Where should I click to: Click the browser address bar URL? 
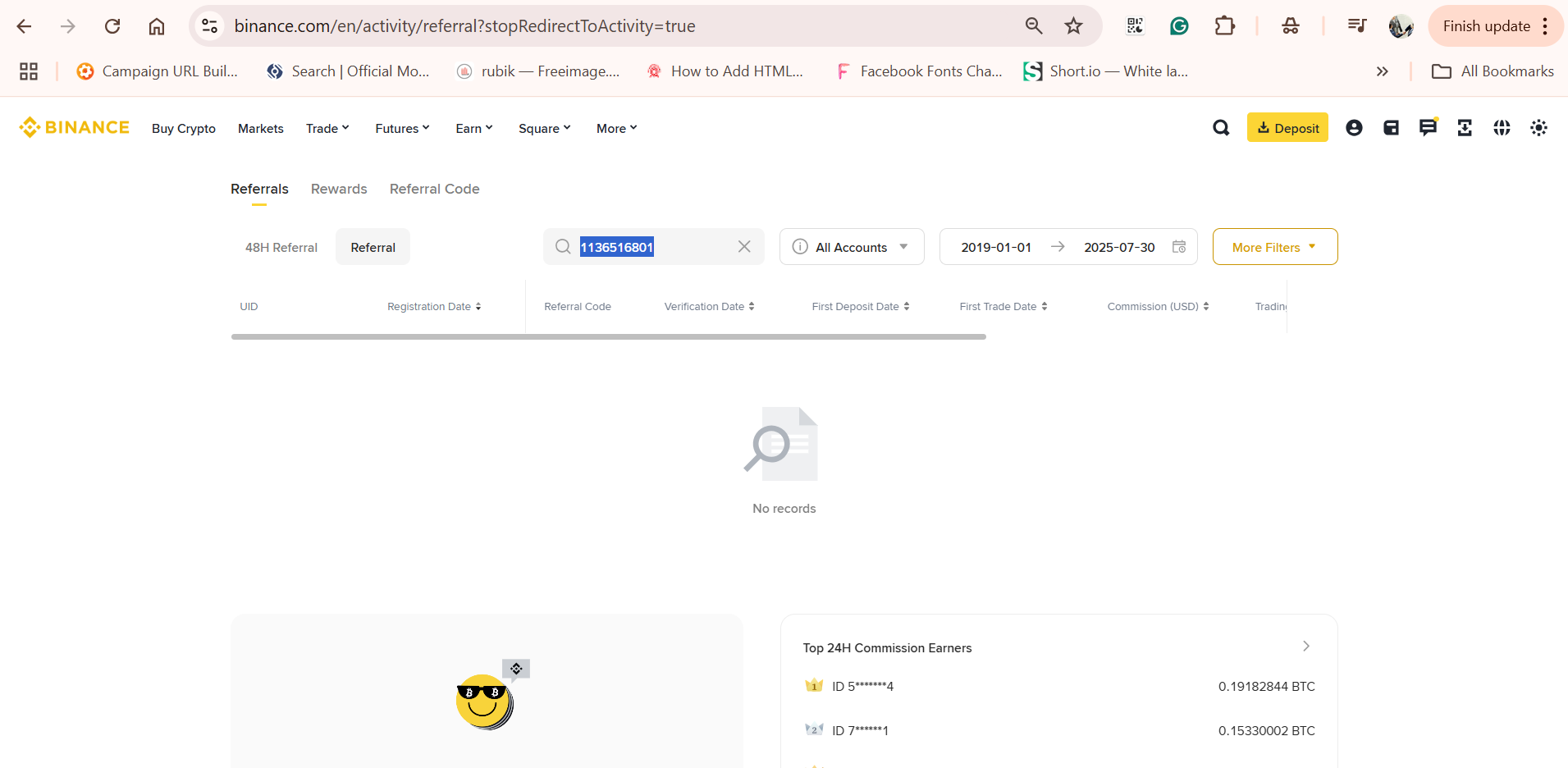click(x=464, y=26)
